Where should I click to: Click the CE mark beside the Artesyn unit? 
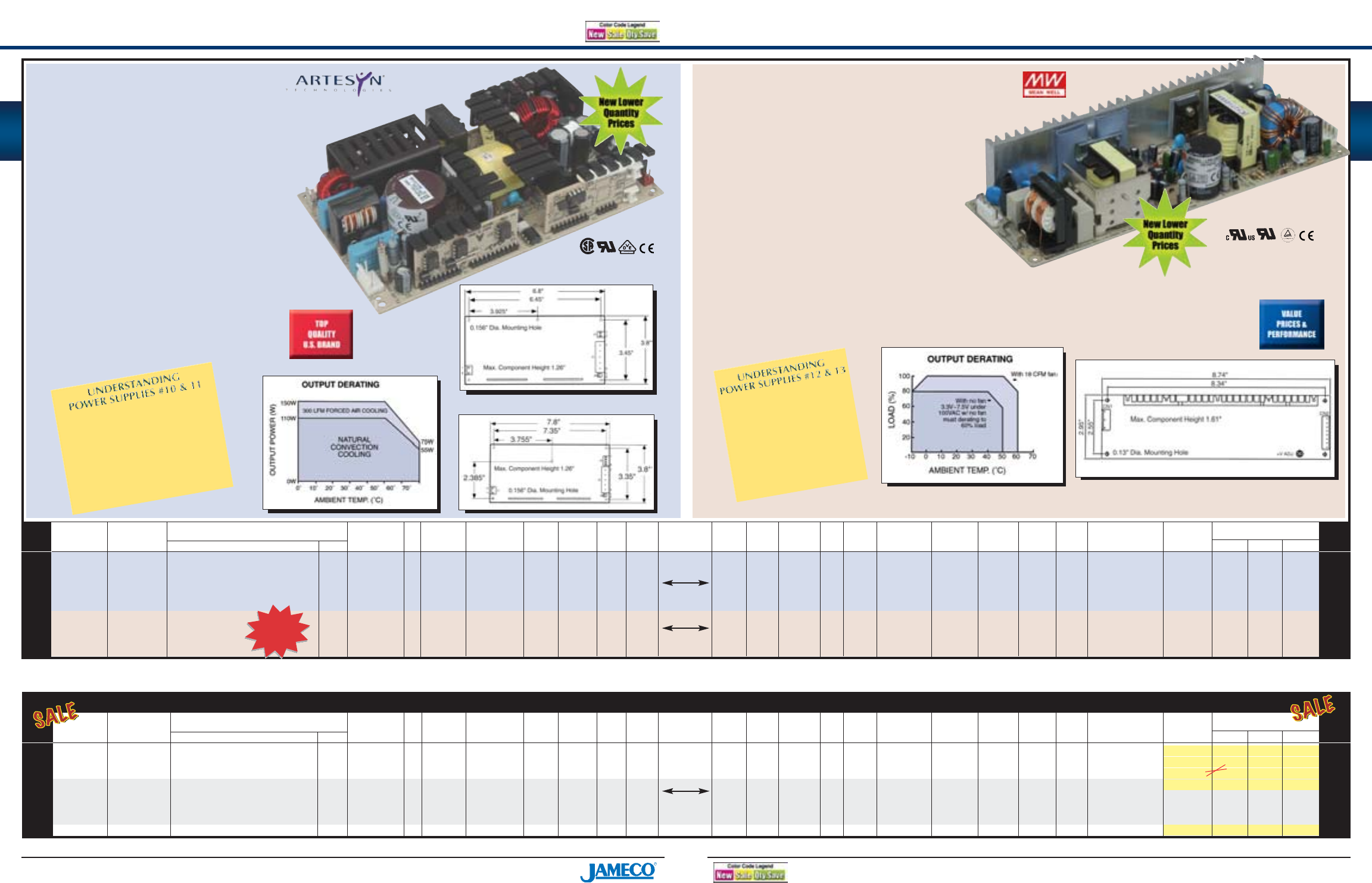coord(647,248)
